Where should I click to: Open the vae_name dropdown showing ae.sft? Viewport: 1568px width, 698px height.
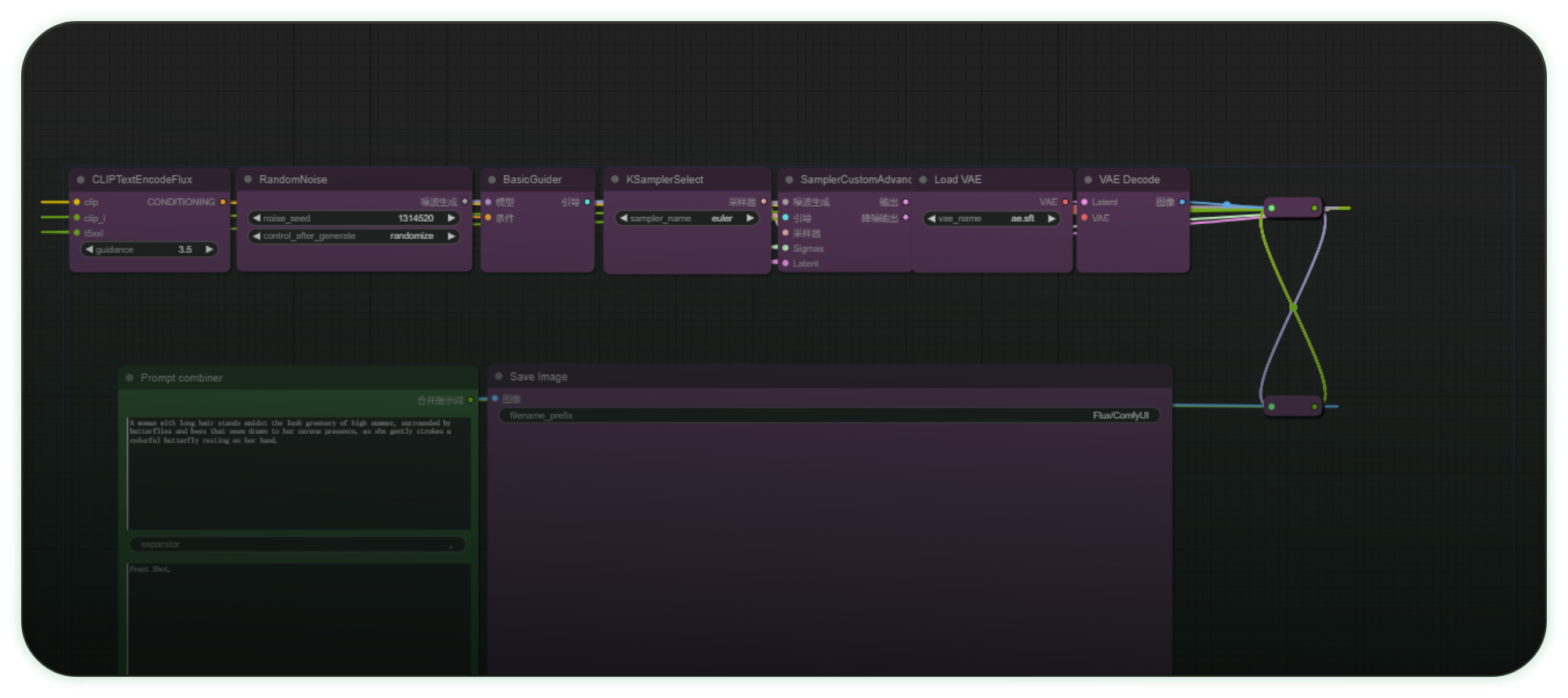pyautogui.click(x=991, y=219)
